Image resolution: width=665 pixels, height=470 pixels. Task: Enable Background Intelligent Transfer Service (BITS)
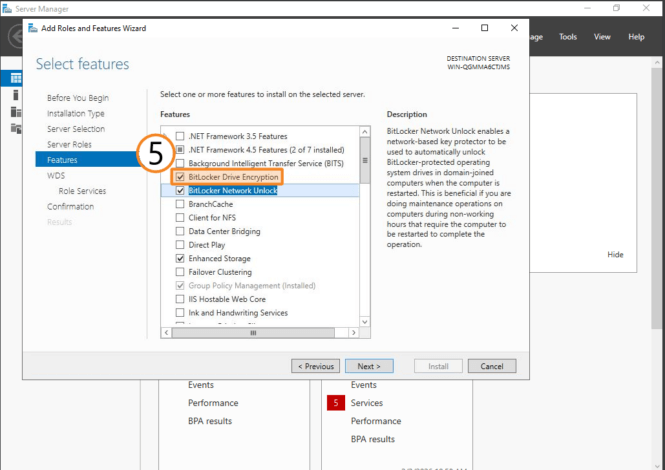pos(180,163)
